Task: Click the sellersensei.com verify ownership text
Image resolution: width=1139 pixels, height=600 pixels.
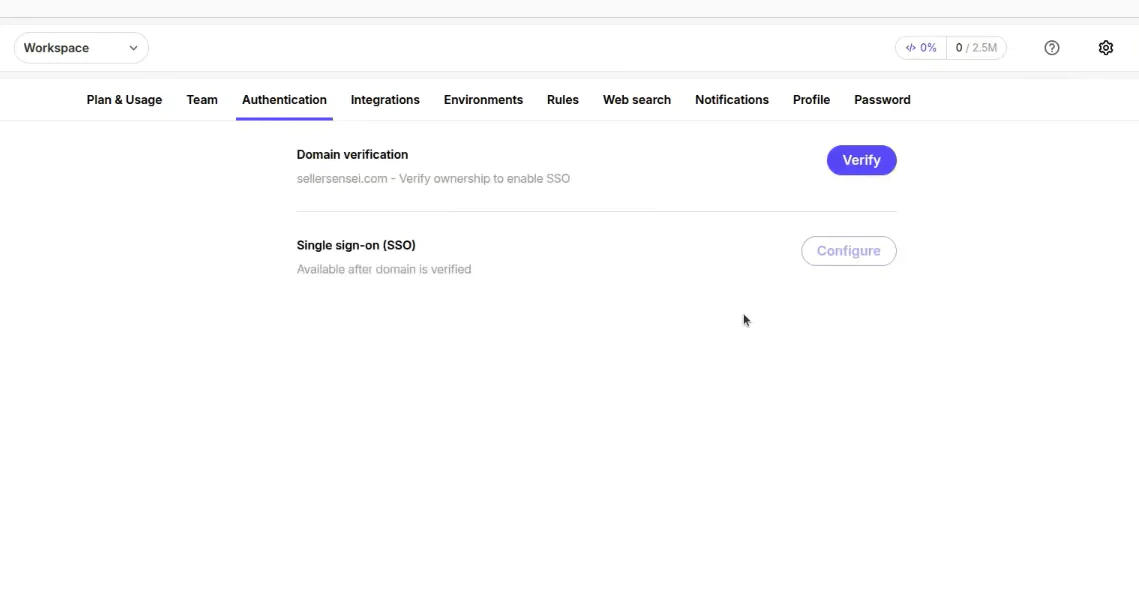Action: 433,179
